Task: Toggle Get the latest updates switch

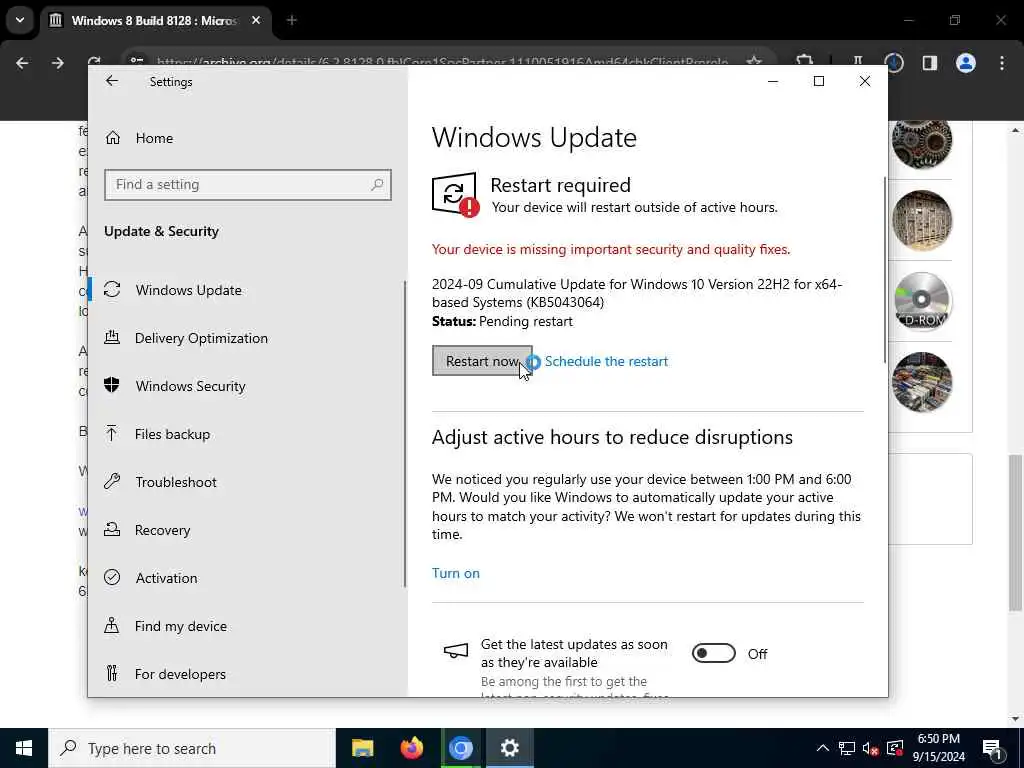Action: pos(714,653)
